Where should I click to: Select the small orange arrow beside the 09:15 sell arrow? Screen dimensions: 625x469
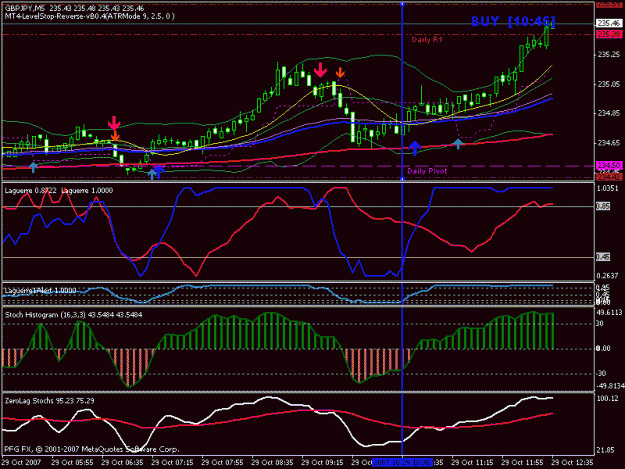[x=340, y=73]
